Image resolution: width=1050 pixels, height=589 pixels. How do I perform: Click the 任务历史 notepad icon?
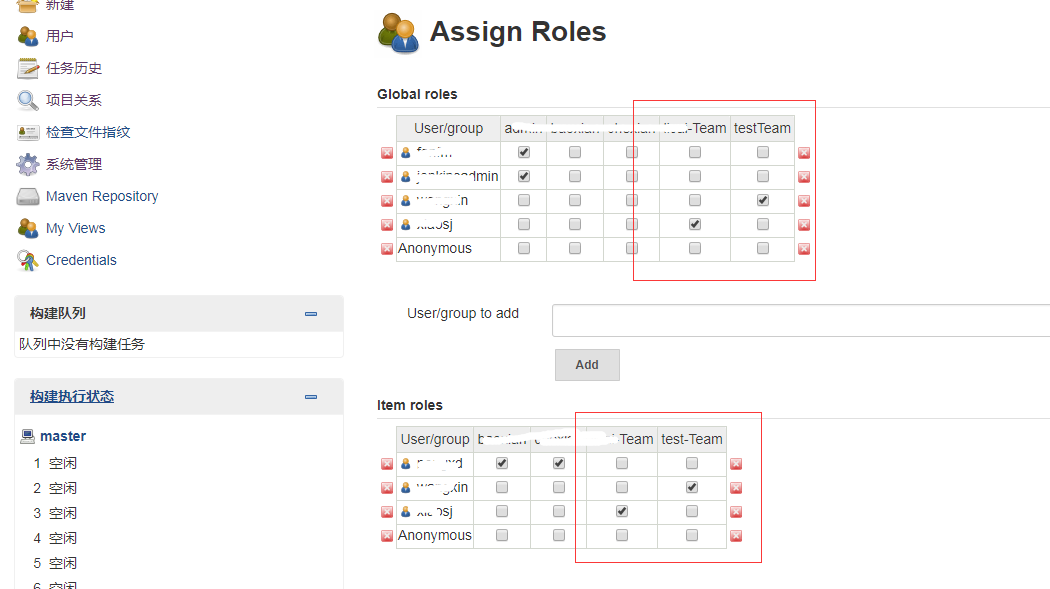(27, 68)
